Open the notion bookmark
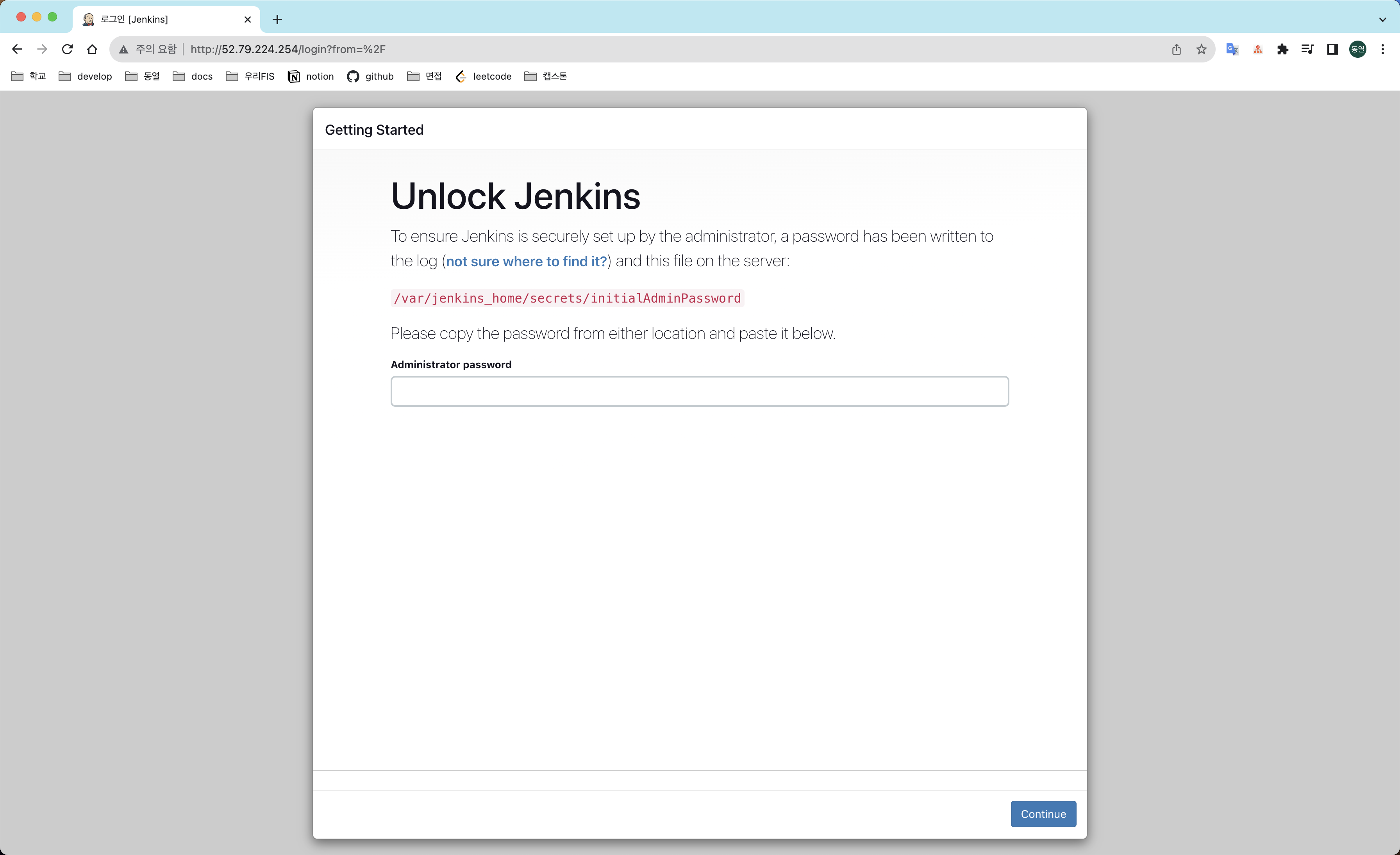The image size is (1400, 855). pos(311,76)
